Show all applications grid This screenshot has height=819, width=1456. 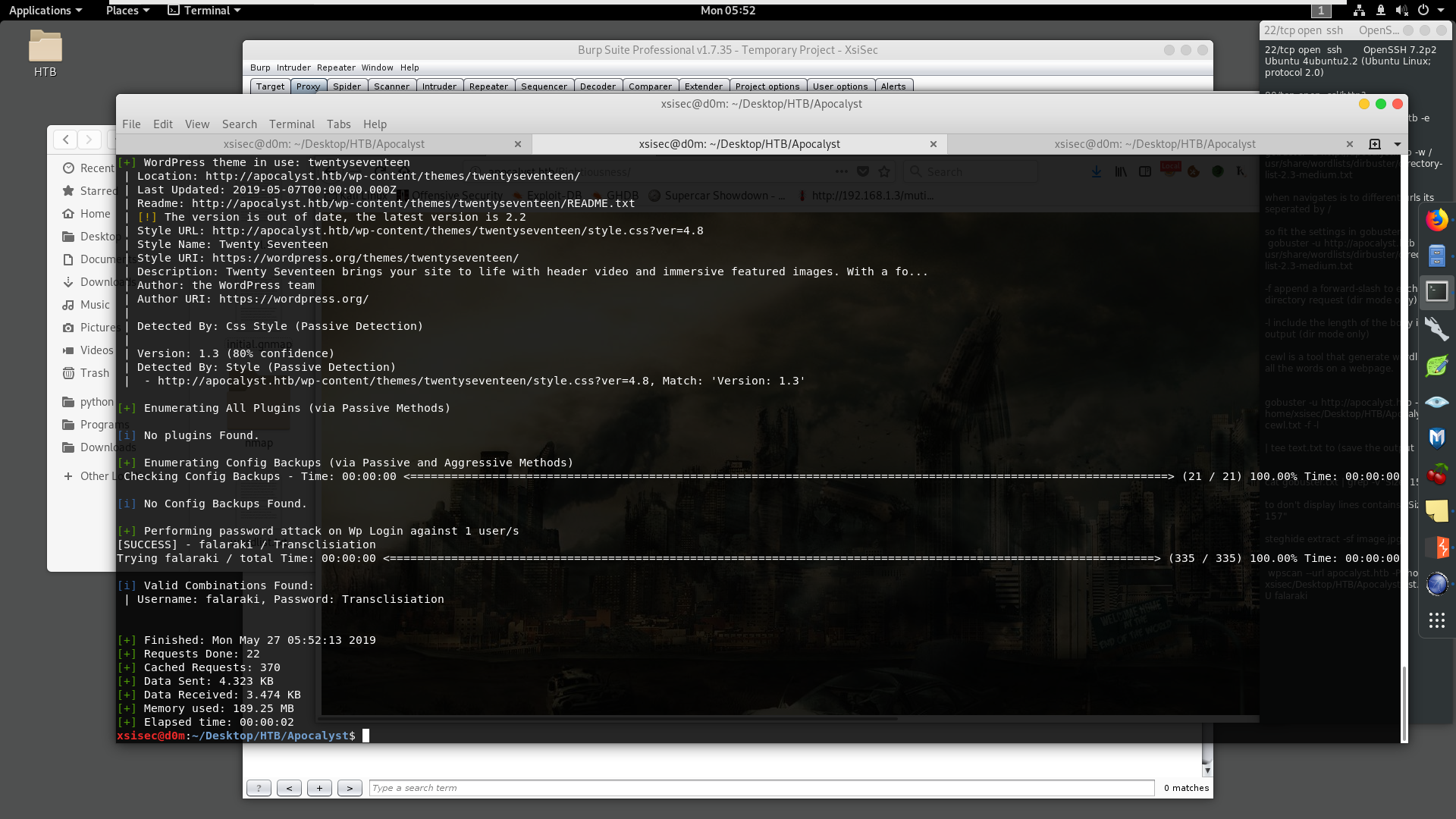point(1436,621)
